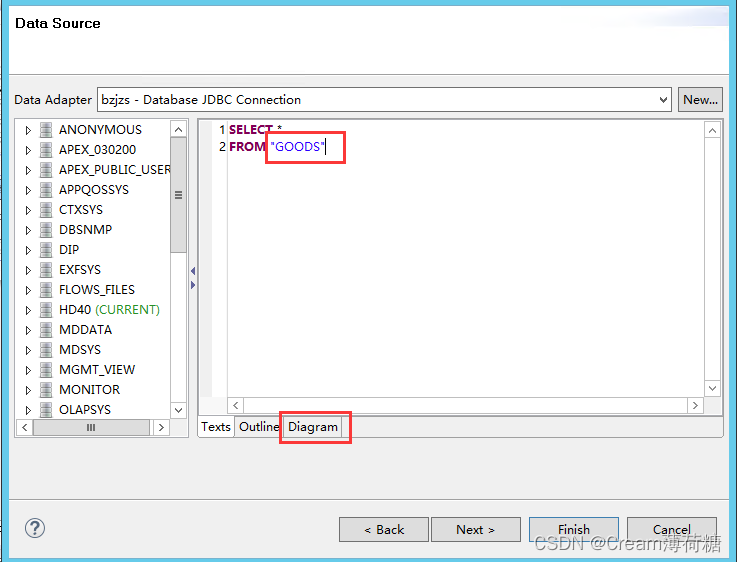
Task: Expand the MGMT_VIEW schema node
Action: (28, 370)
